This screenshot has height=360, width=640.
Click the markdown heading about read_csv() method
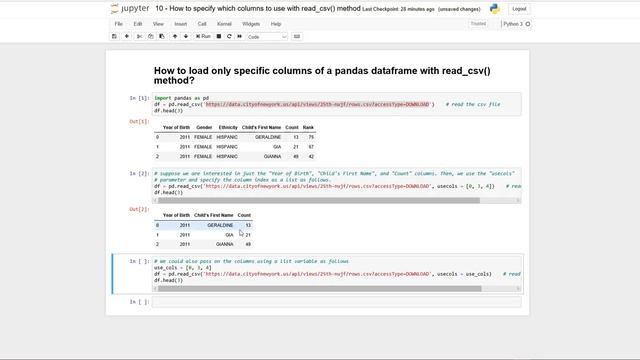[322, 76]
